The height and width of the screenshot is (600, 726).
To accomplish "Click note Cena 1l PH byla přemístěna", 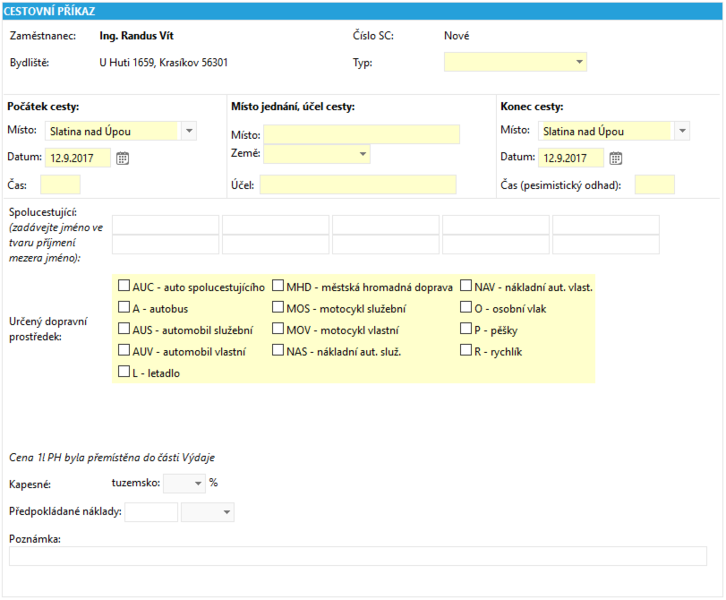I will [x=112, y=457].
